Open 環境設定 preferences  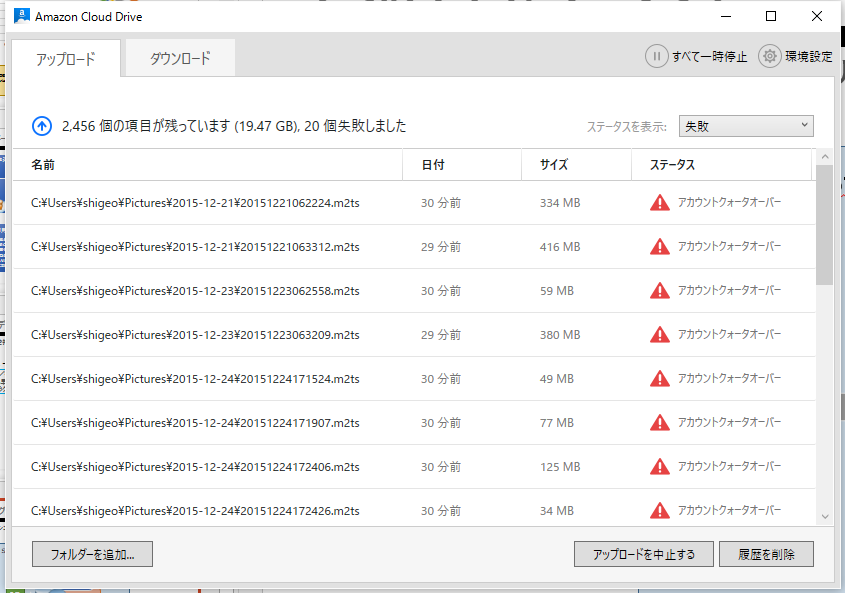pyautogui.click(x=808, y=57)
